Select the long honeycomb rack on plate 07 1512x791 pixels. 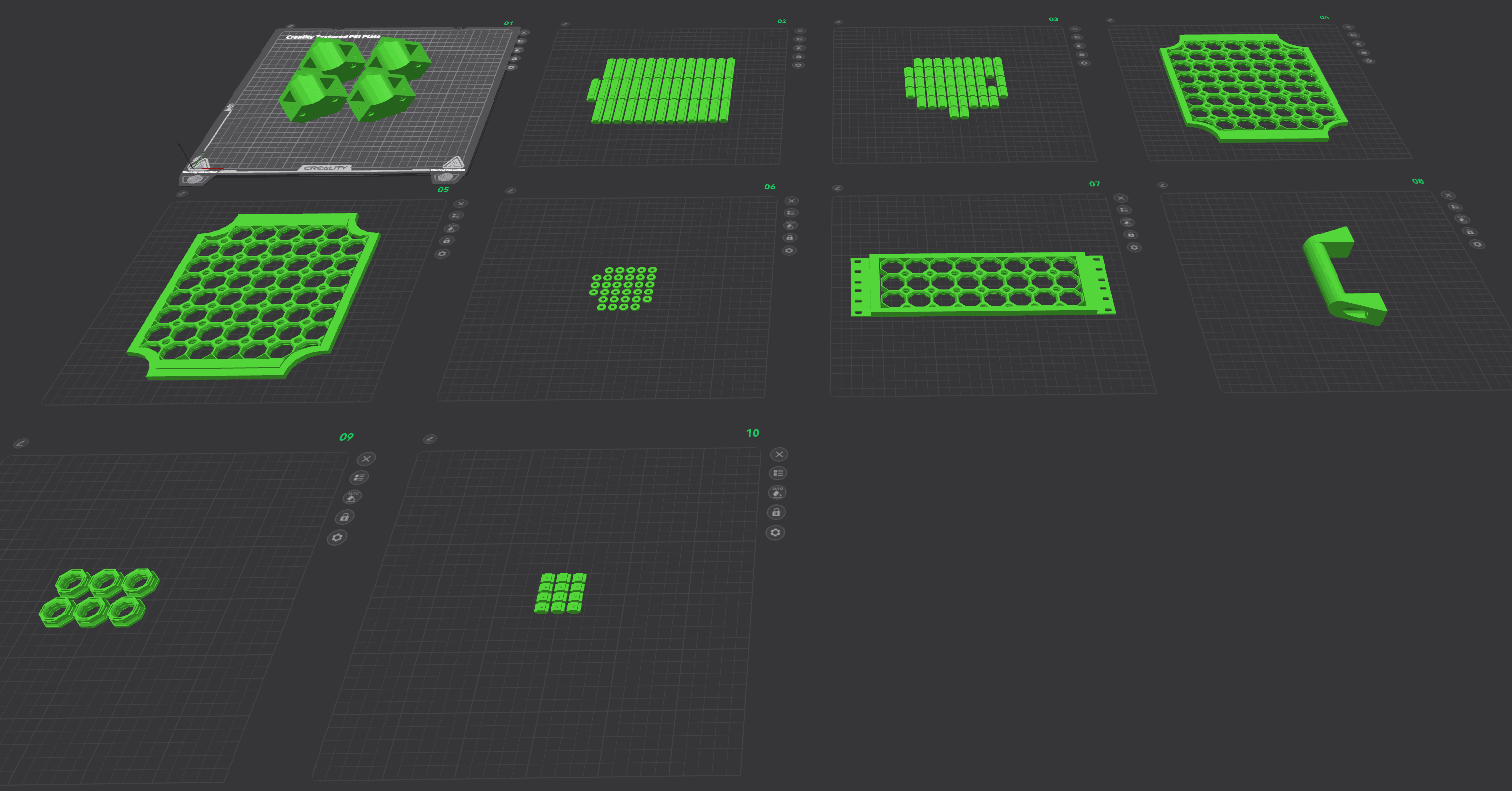983,285
